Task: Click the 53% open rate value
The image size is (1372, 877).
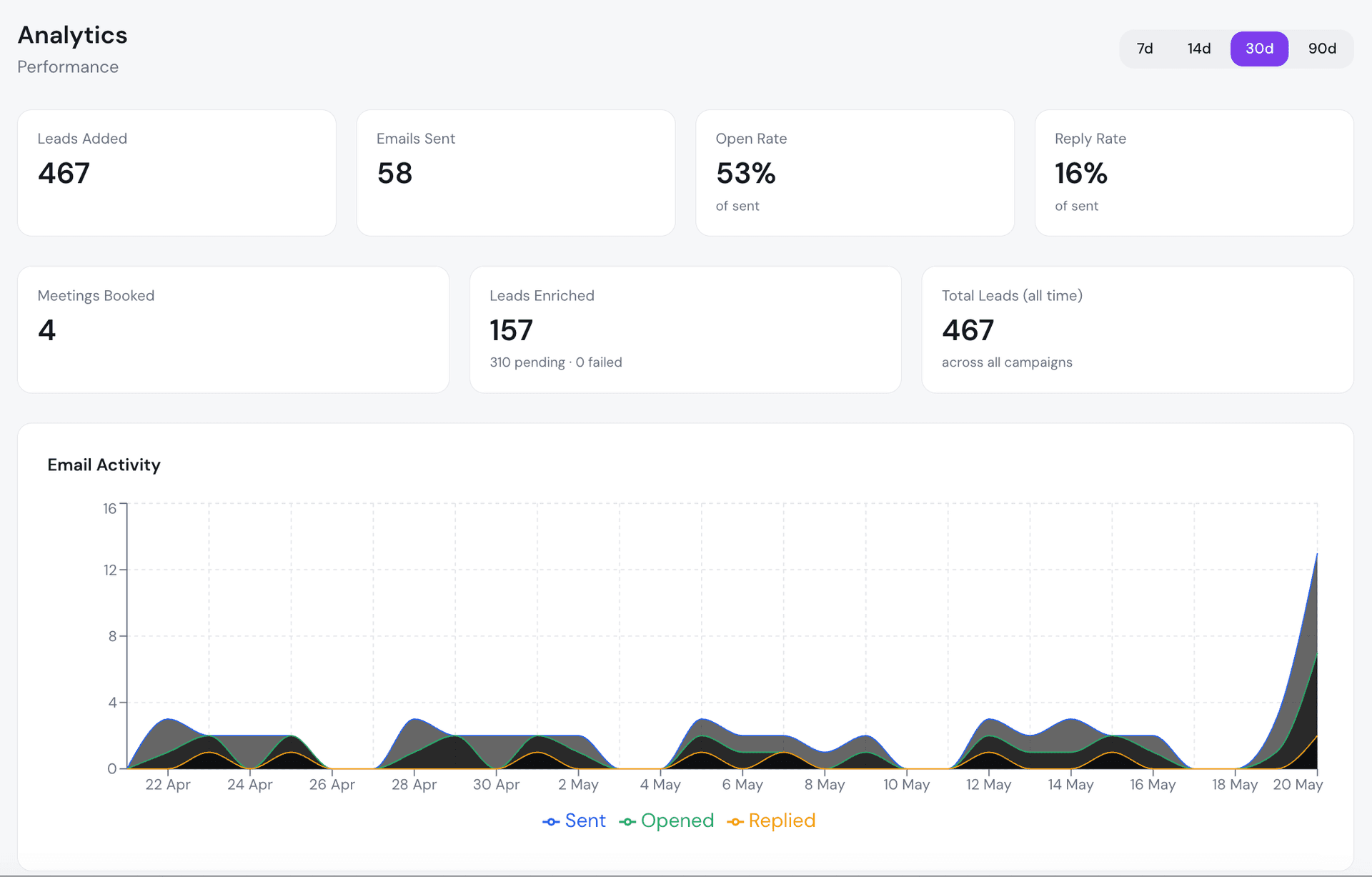Action: tap(745, 173)
